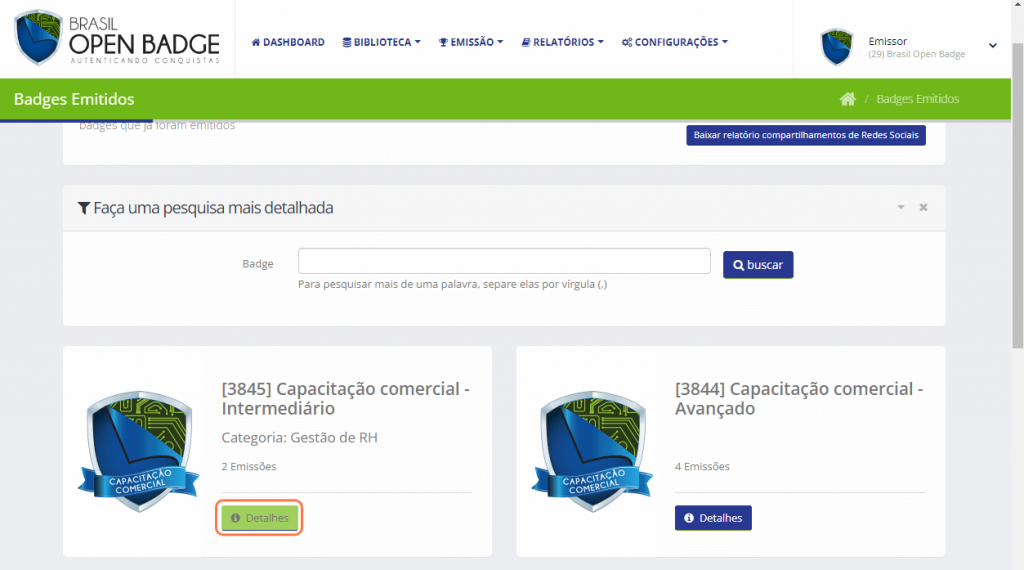Click title [3845] Capacitação comercial - Intermediário
This screenshot has height=570, width=1024.
(345, 398)
